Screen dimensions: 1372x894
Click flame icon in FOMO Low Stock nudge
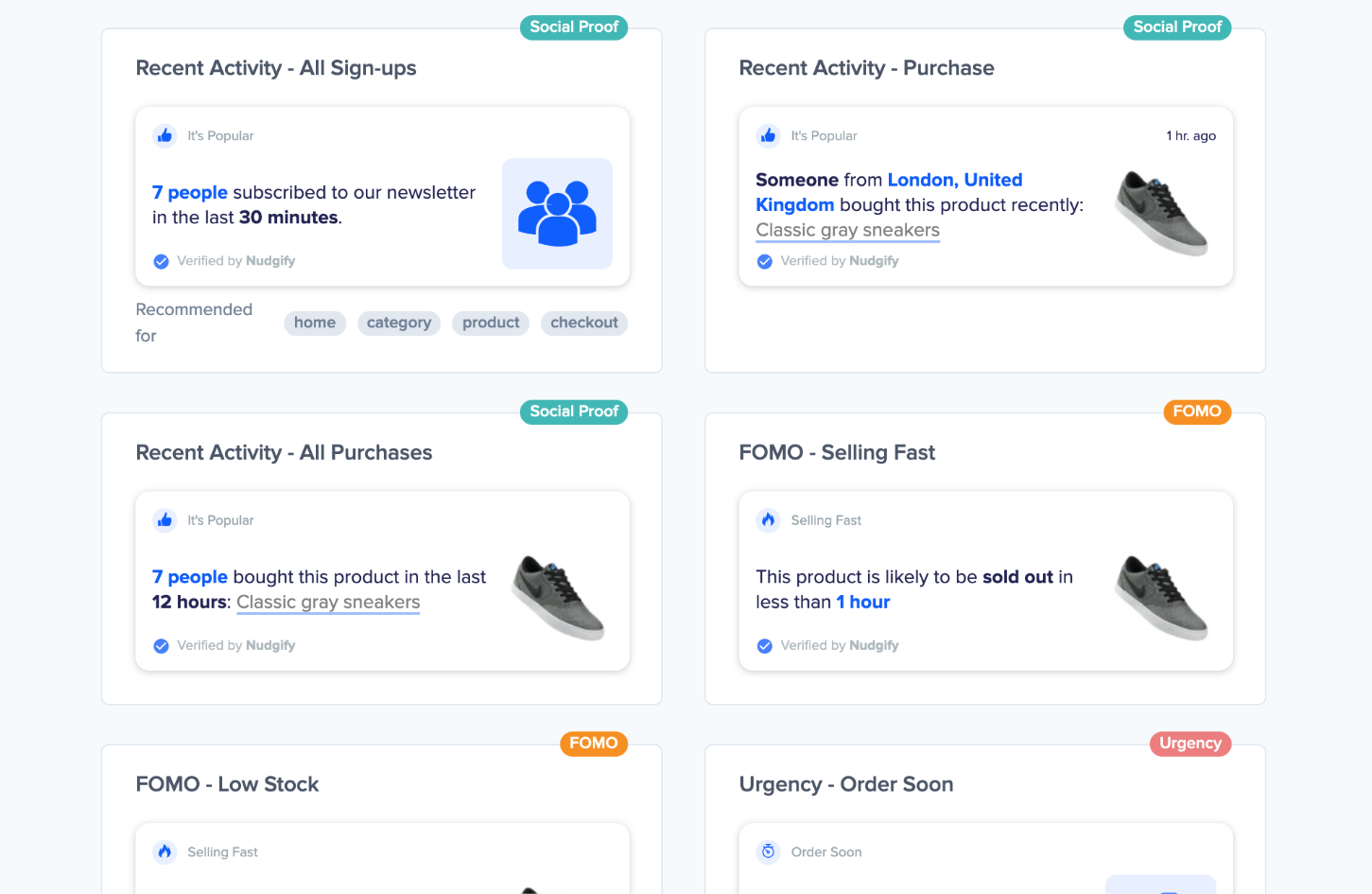[165, 852]
